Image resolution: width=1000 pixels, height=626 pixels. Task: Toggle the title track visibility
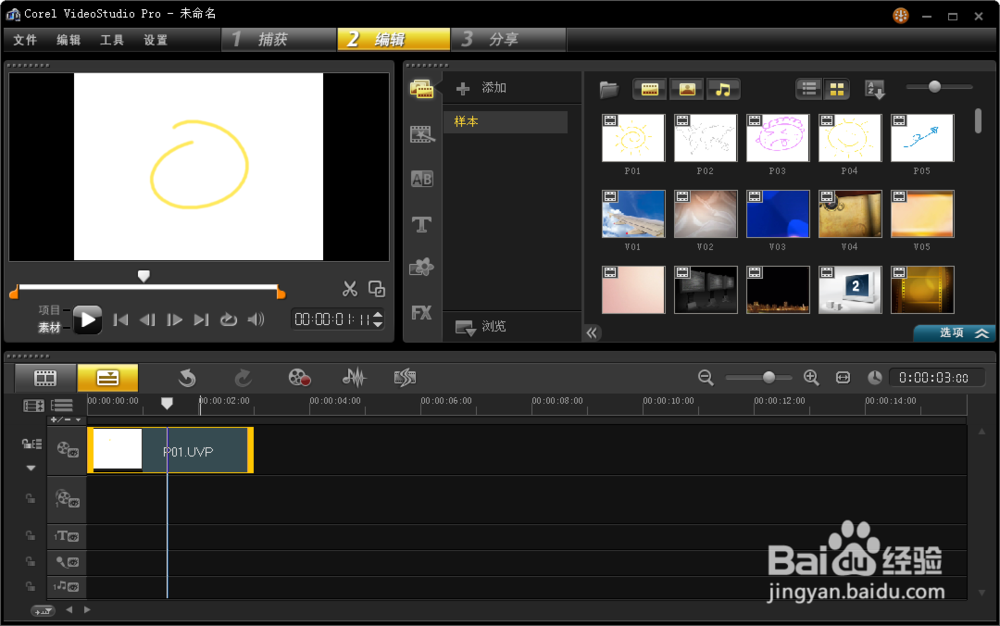tap(67, 536)
